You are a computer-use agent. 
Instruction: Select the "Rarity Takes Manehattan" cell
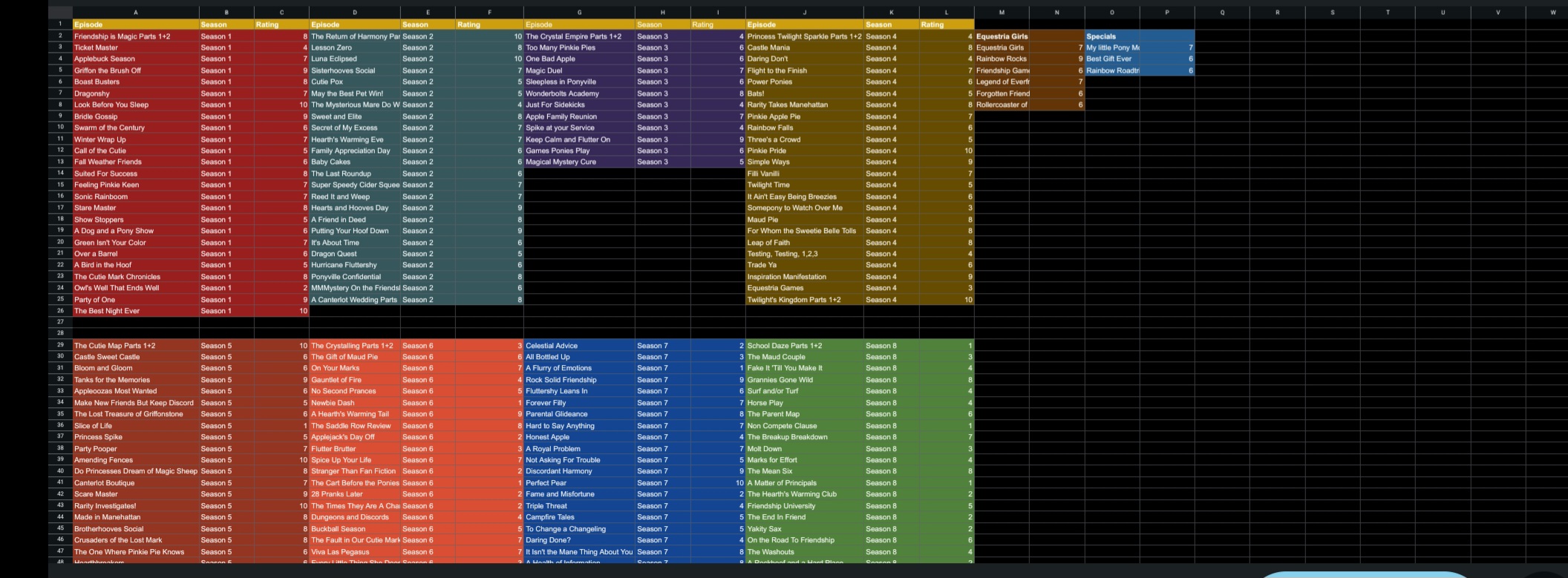coord(805,105)
